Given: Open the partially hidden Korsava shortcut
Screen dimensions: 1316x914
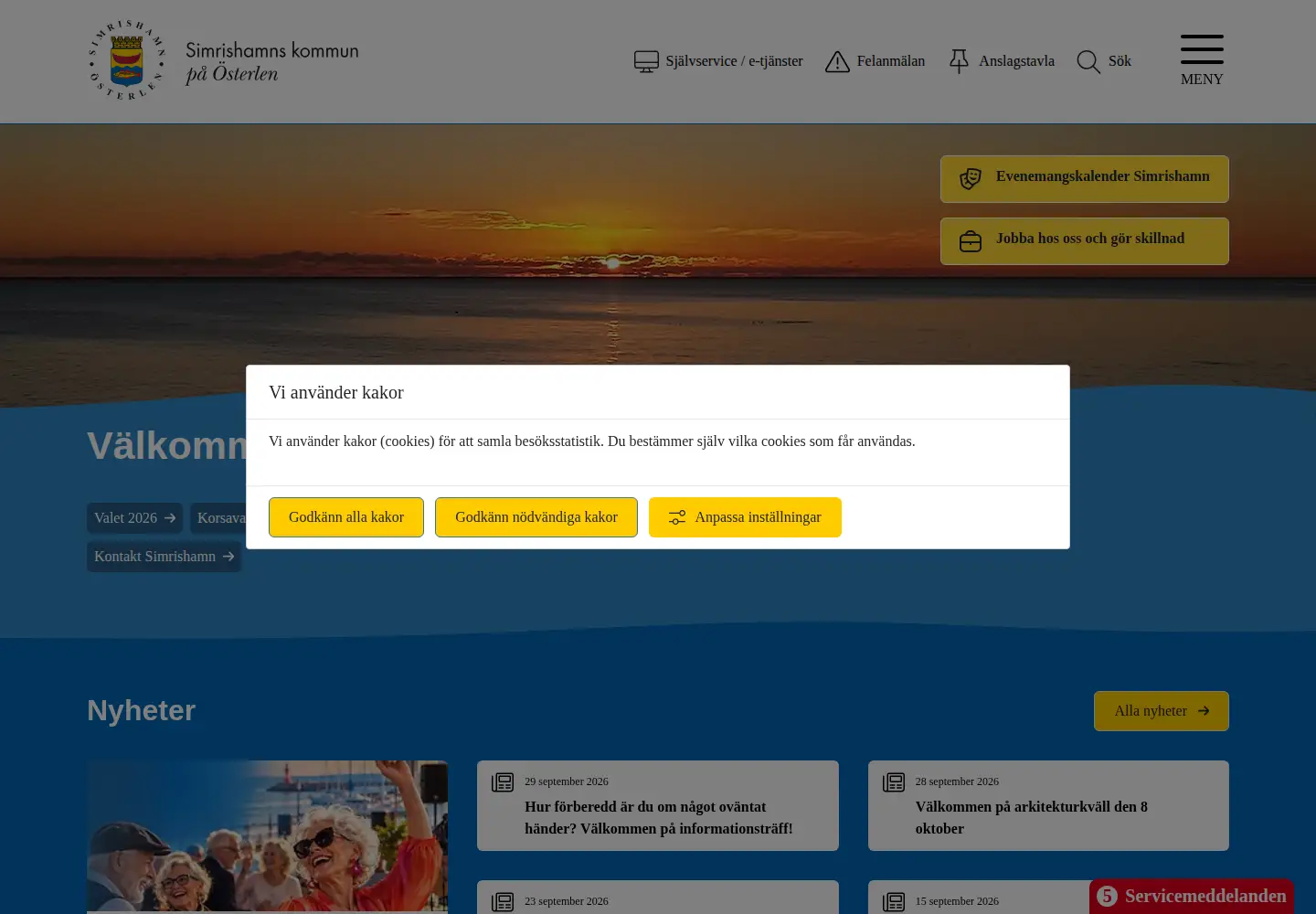Looking at the screenshot, I should pyautogui.click(x=218, y=518).
